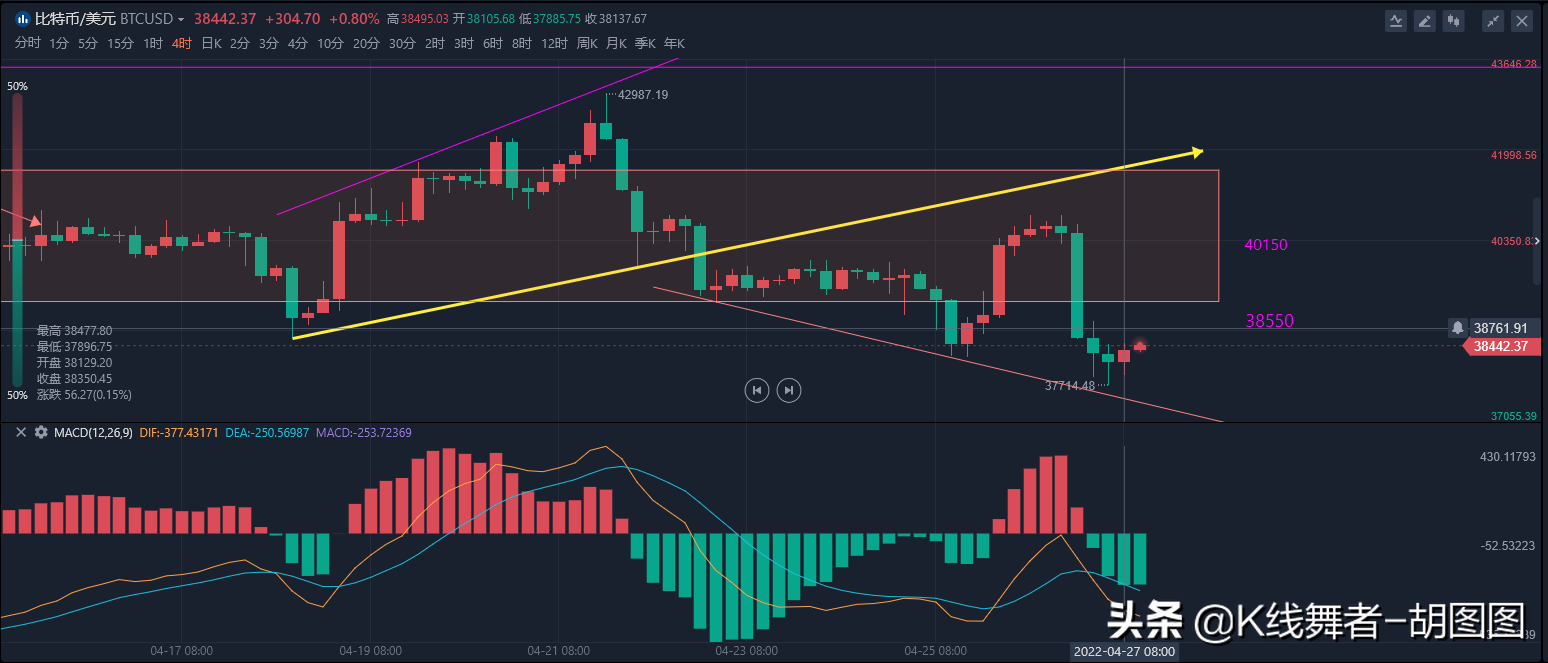Select the drawing pencil tool
The image size is (1548, 663).
1424,20
